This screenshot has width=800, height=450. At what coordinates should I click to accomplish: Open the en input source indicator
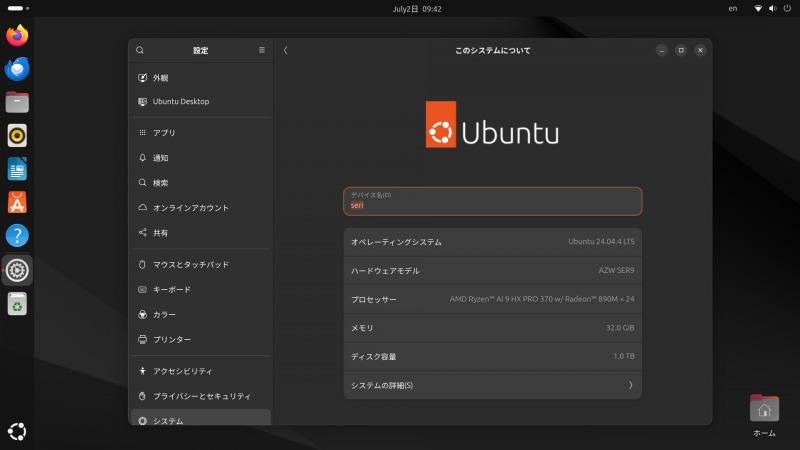coord(733,9)
